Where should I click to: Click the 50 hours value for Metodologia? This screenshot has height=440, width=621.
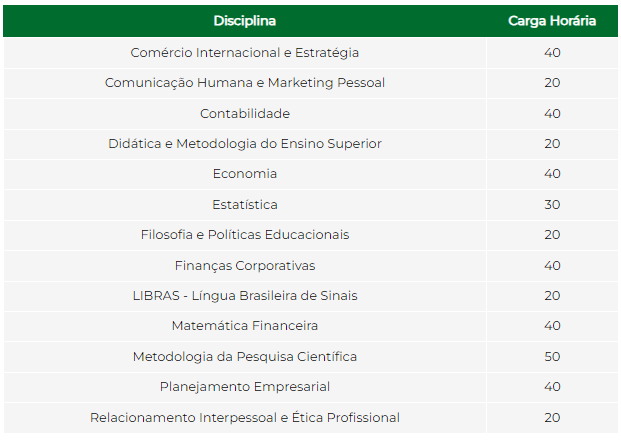(552, 357)
